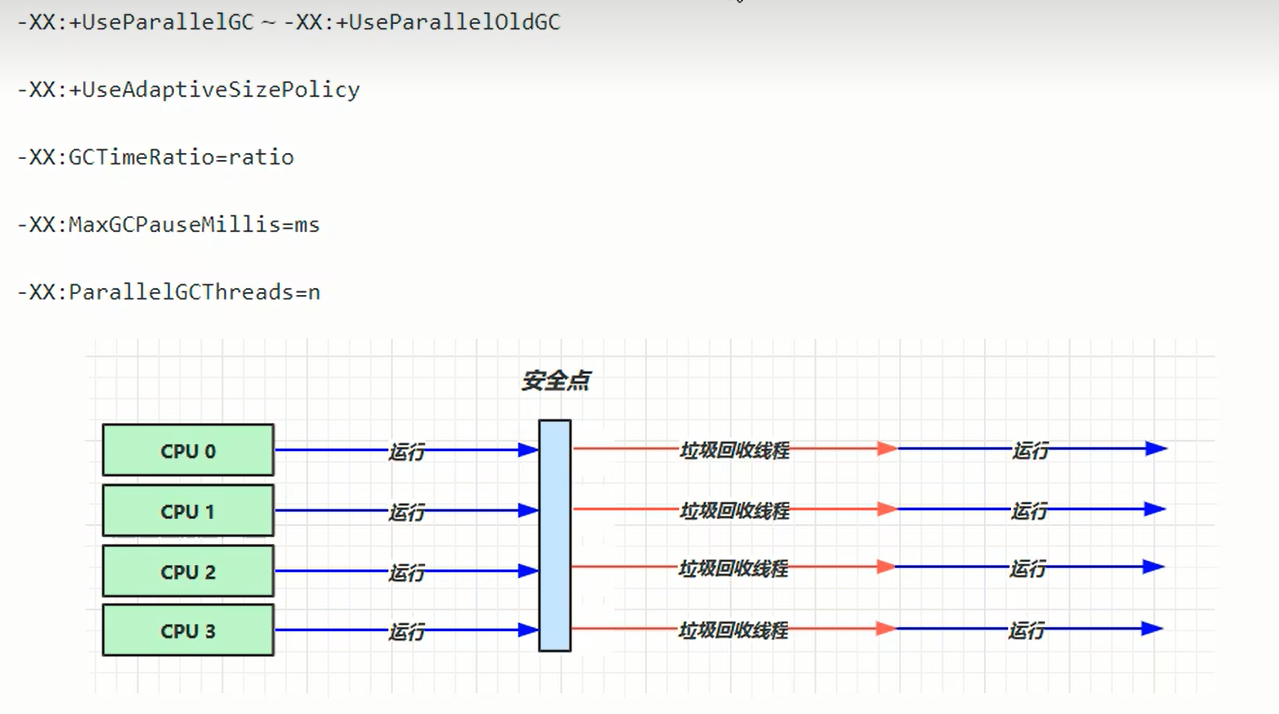Click "运行" between CPU 2 and safepoint bar
Image resolution: width=1279 pixels, height=714 pixels.
click(x=406, y=572)
